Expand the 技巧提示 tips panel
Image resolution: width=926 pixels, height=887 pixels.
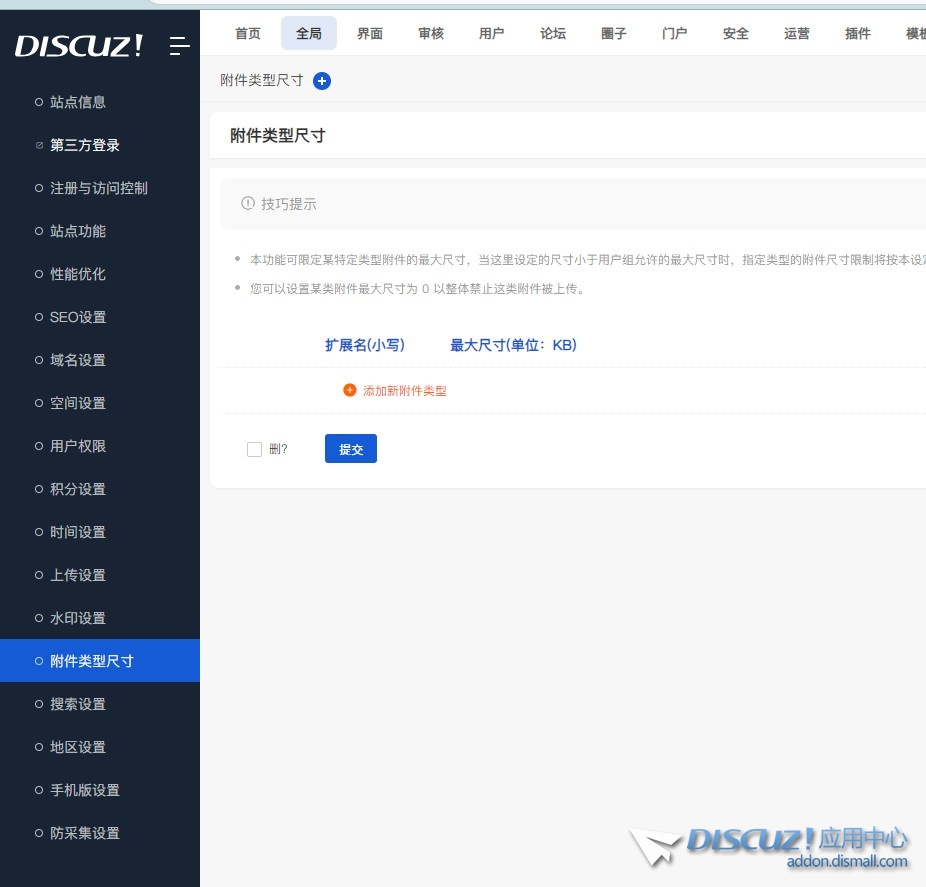click(289, 204)
